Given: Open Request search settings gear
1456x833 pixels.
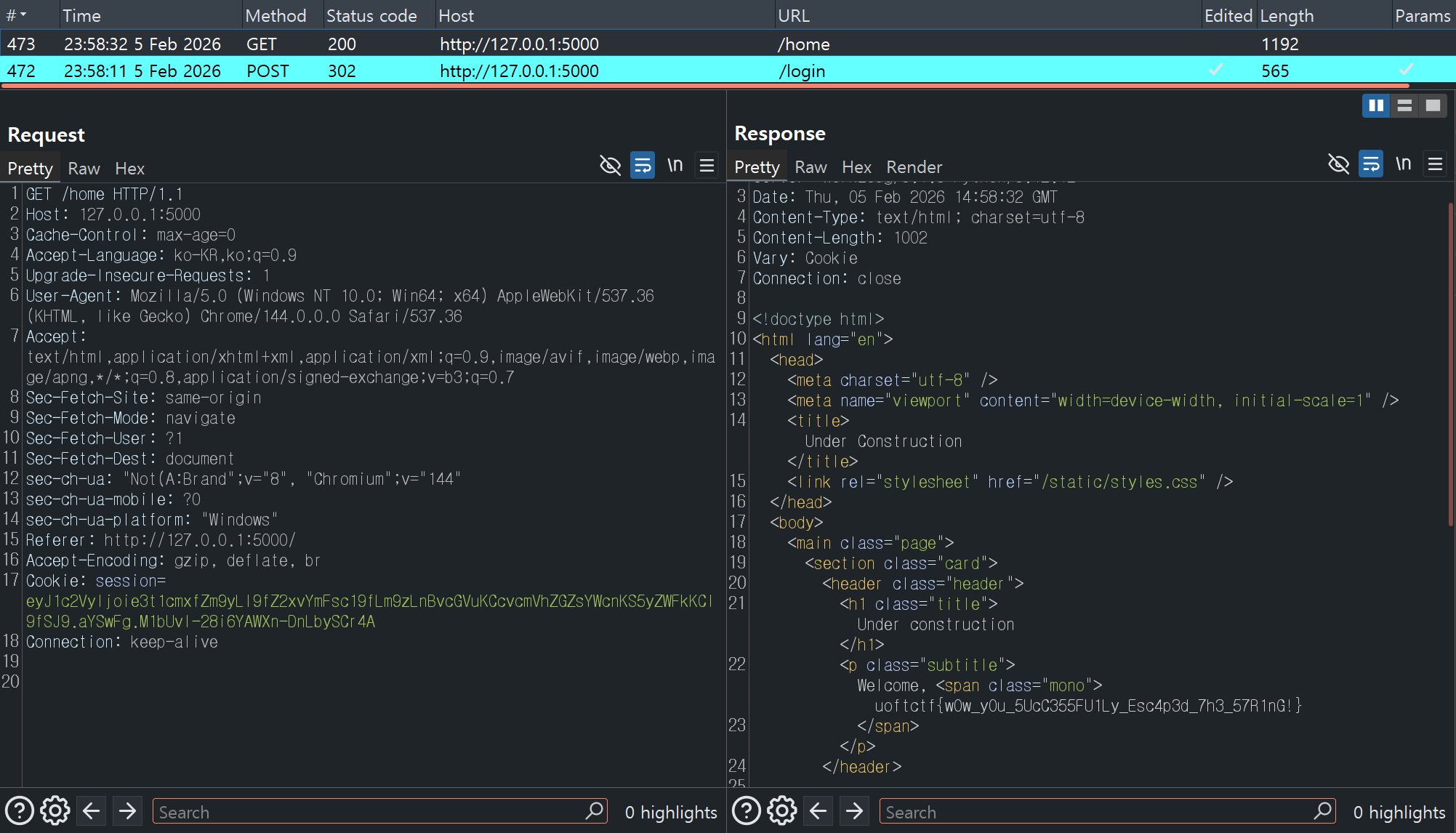Looking at the screenshot, I should pos(55,810).
